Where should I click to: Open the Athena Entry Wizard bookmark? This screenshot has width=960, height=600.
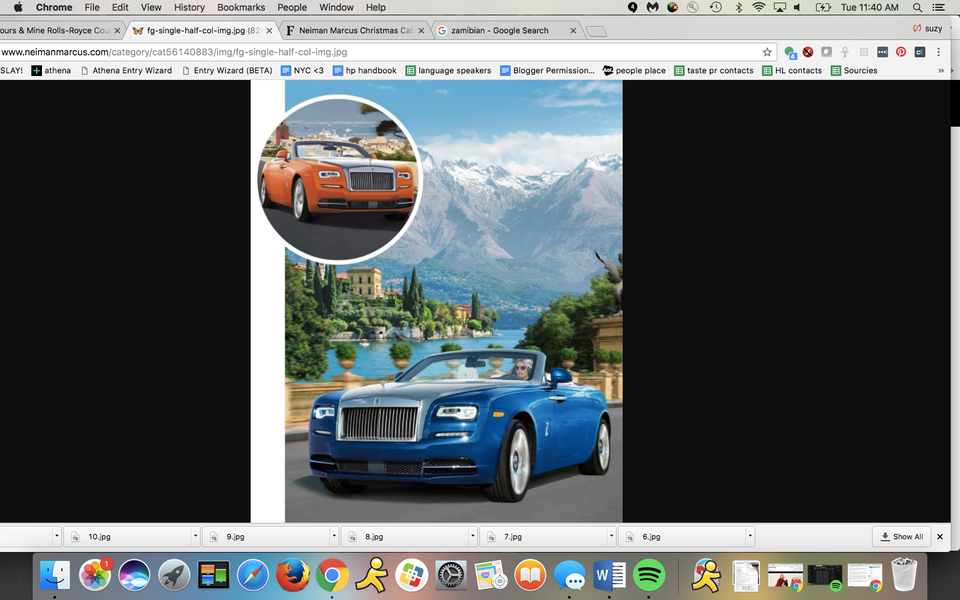pos(126,70)
